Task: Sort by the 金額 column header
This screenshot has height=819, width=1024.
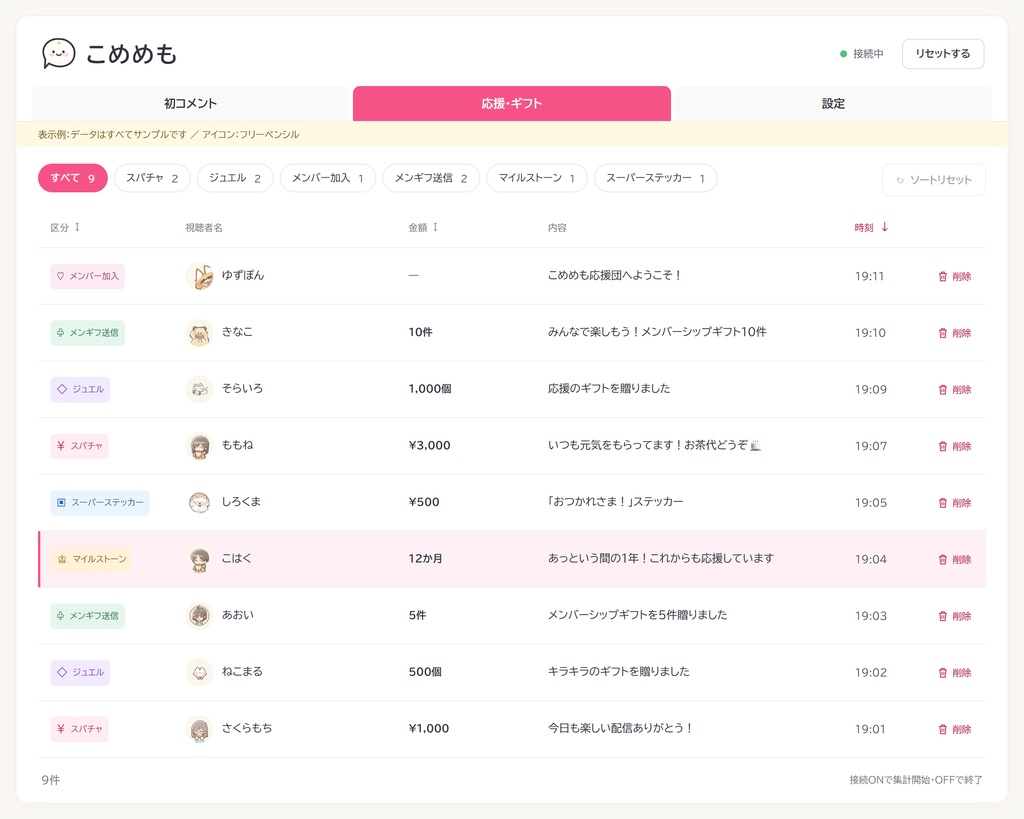Action: [x=423, y=227]
